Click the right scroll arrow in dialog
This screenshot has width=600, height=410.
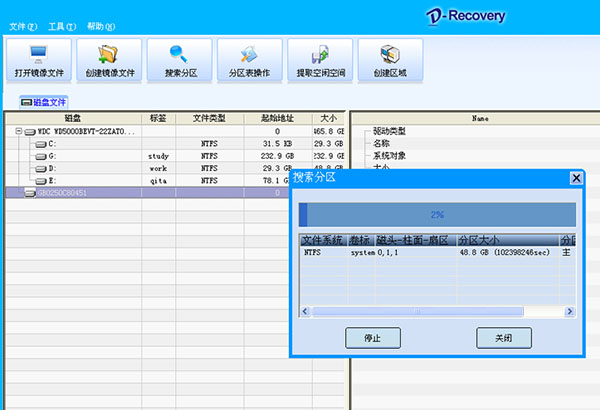pyautogui.click(x=569, y=311)
